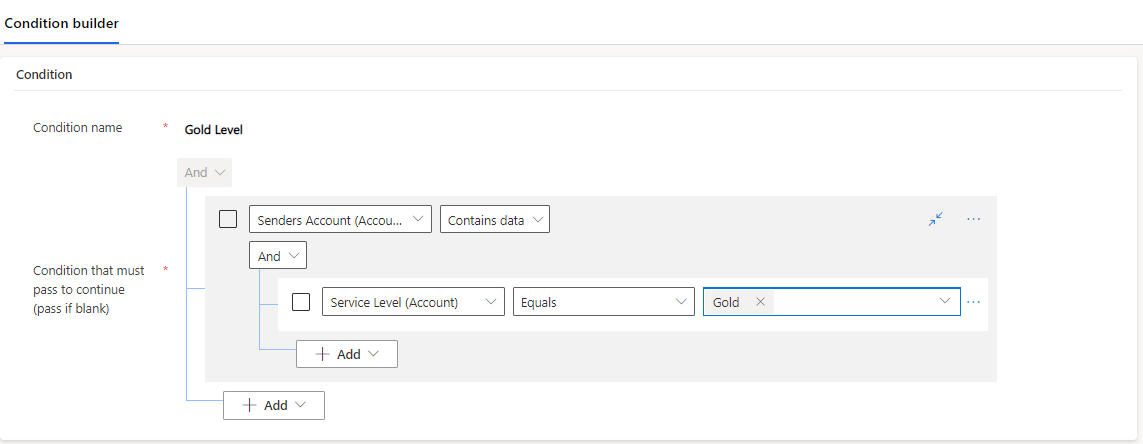Open the ellipsis menu for Service Level row
The height and width of the screenshot is (444, 1143).
pos(973,302)
